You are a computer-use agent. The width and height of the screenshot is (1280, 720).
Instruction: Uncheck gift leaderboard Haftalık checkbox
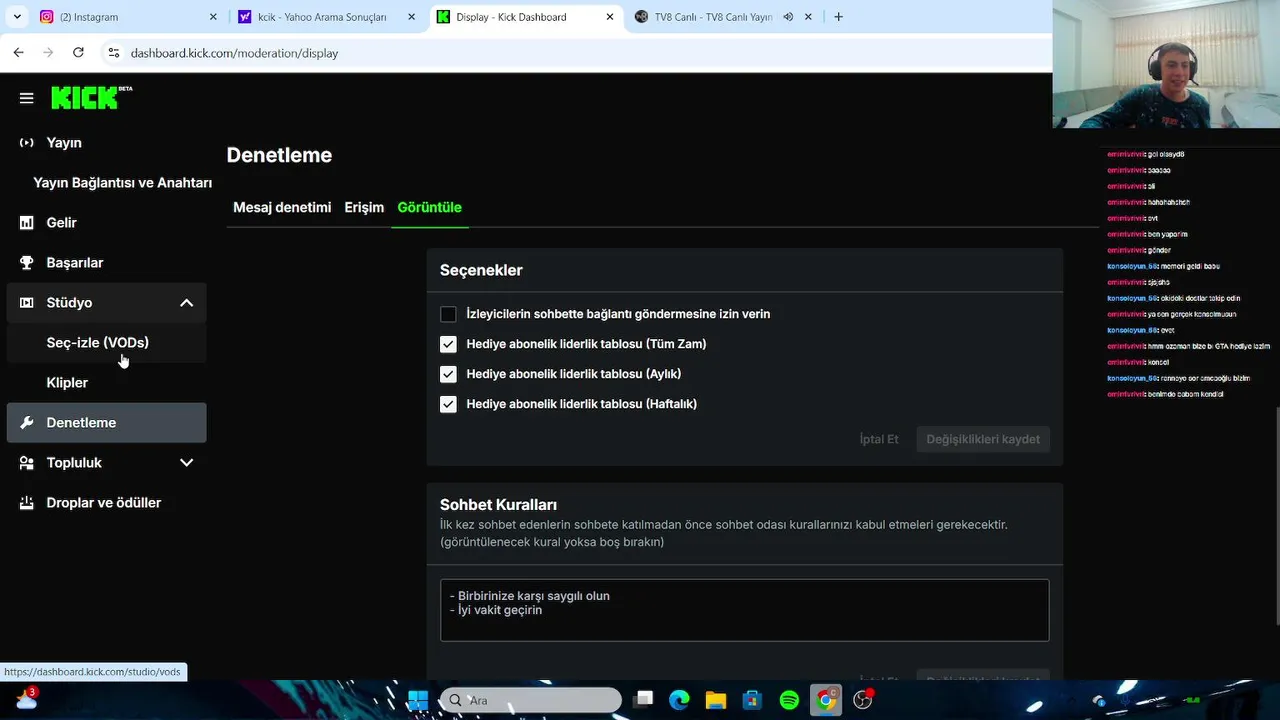(x=448, y=404)
